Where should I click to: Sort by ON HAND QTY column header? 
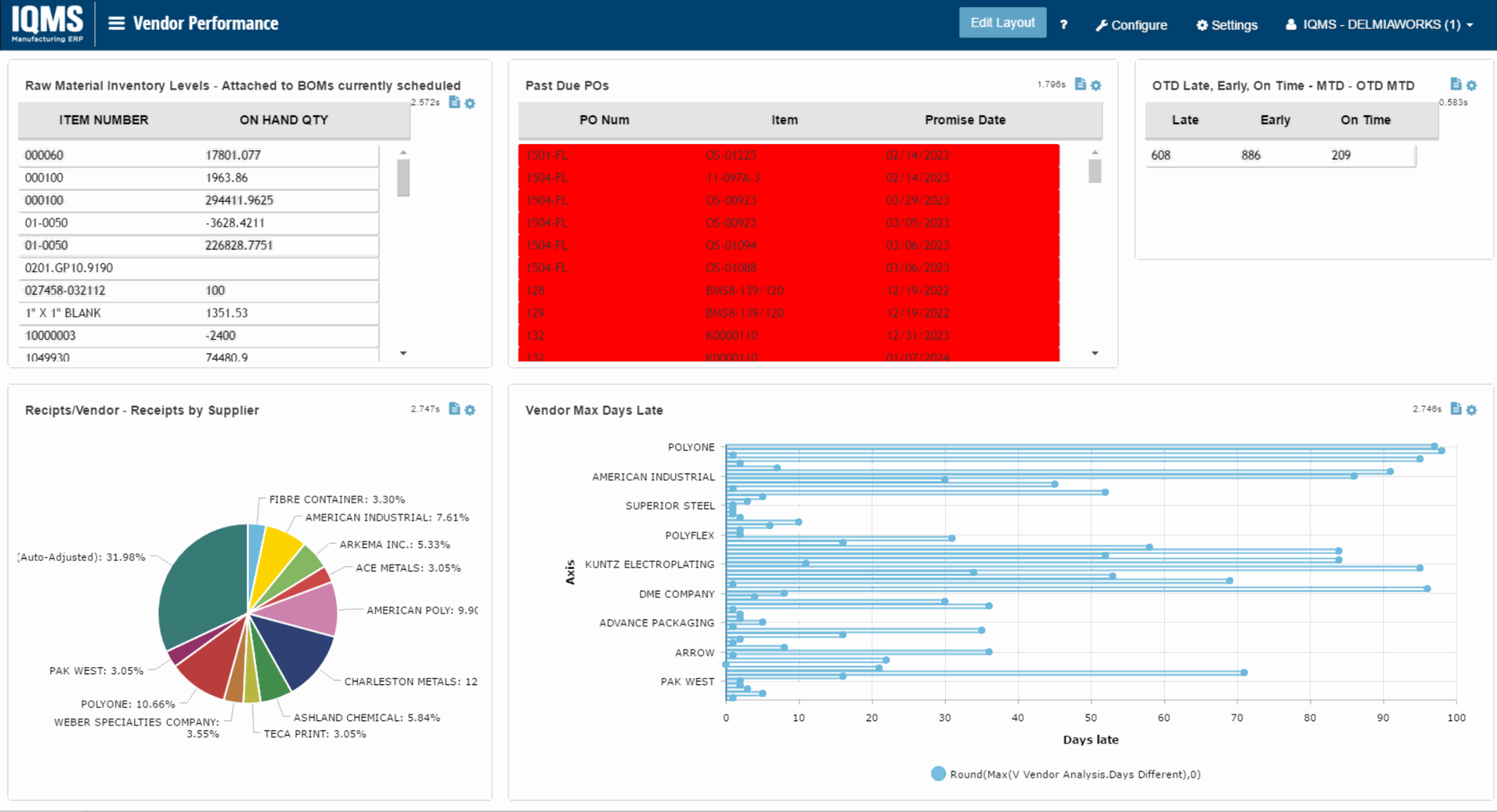[x=283, y=120]
